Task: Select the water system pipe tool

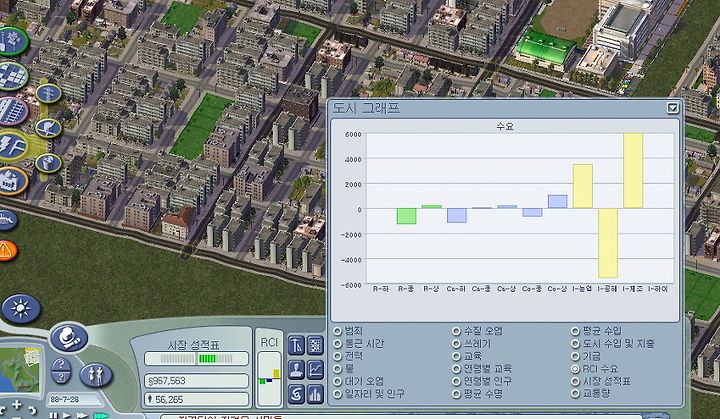Action: click(48, 128)
